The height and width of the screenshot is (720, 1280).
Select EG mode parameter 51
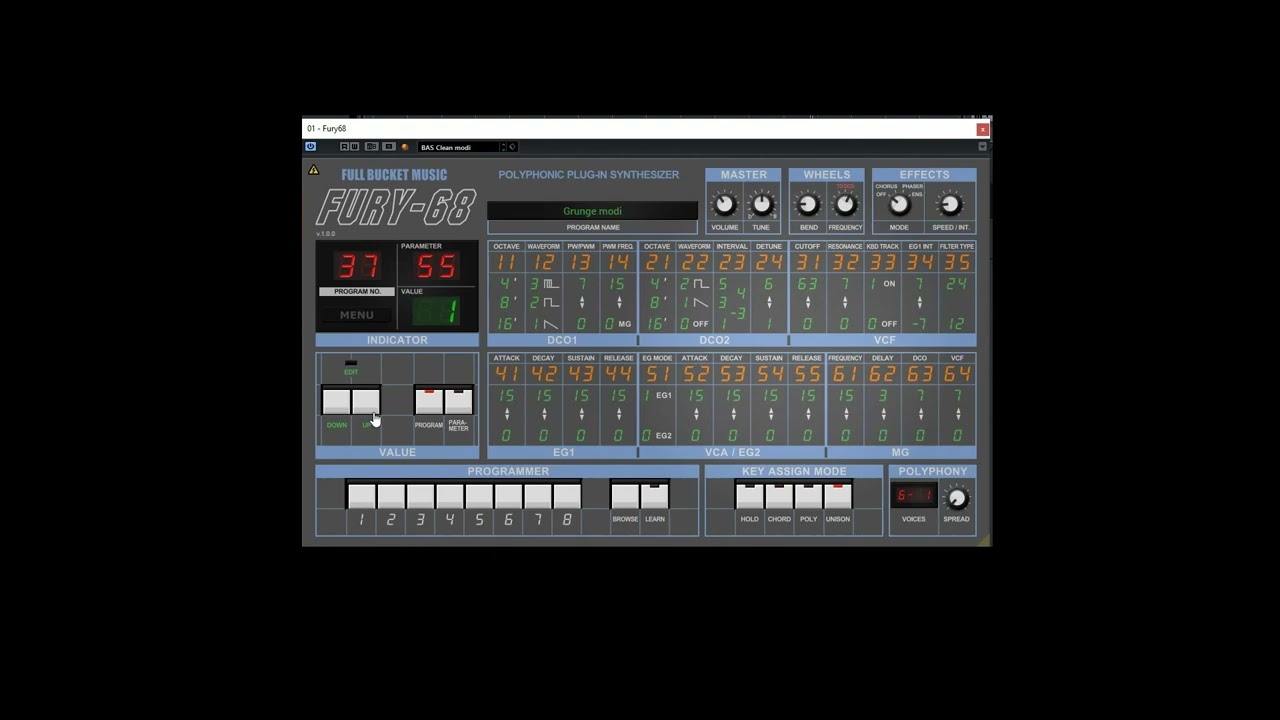click(x=657, y=375)
